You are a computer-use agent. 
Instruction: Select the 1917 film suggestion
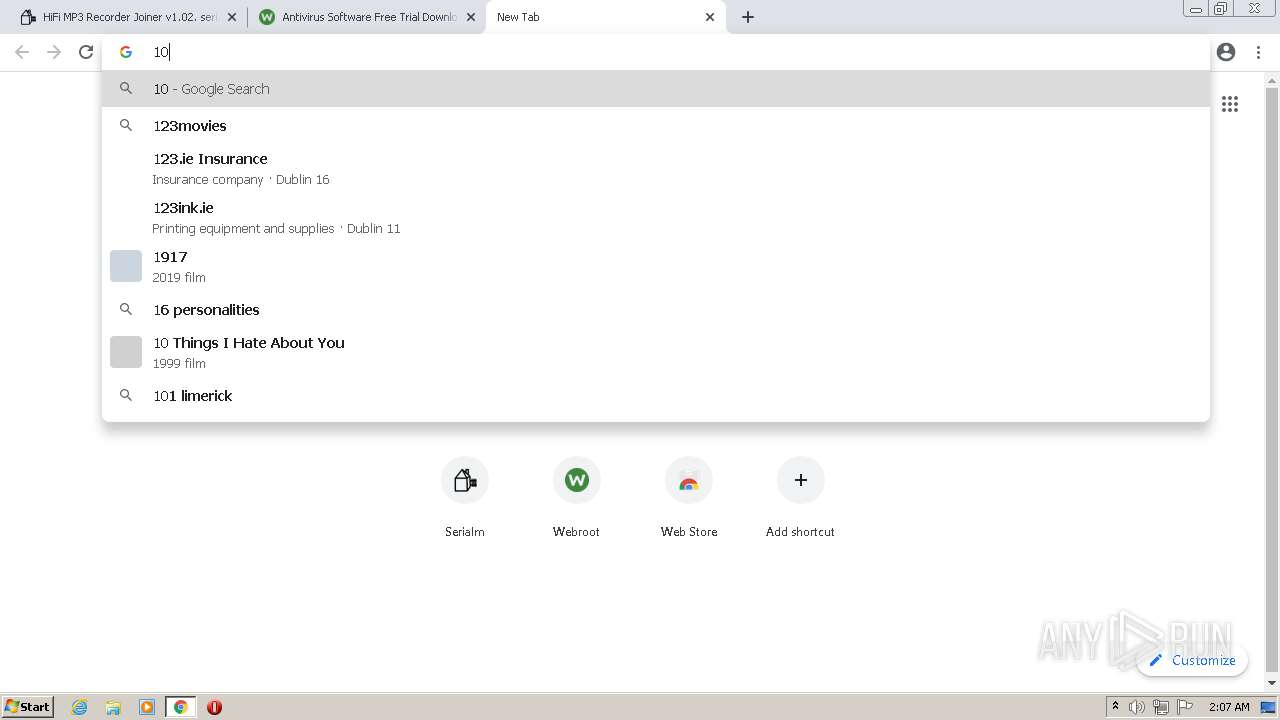pos(656,266)
